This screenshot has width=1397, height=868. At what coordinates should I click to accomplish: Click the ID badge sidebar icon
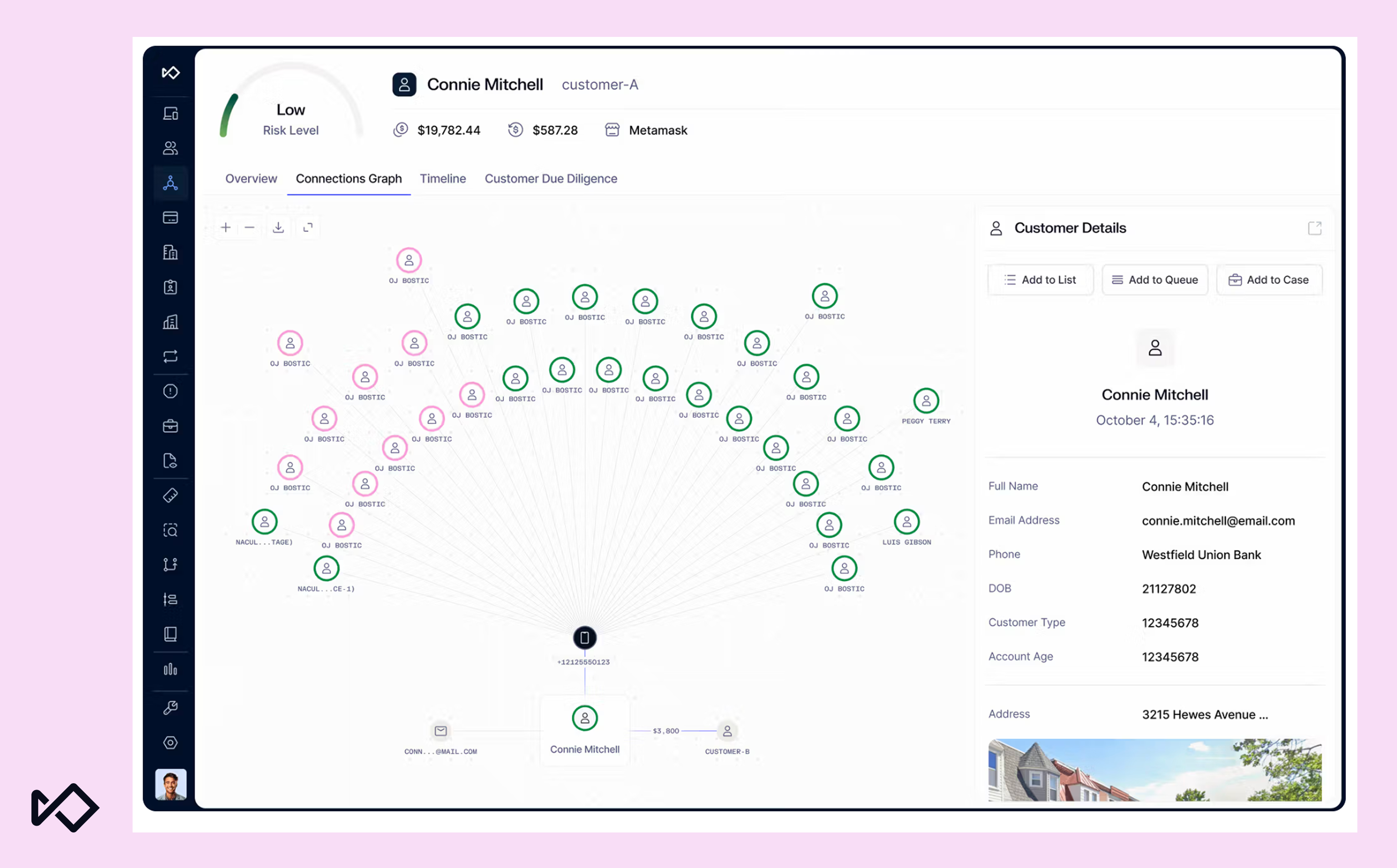click(x=170, y=287)
